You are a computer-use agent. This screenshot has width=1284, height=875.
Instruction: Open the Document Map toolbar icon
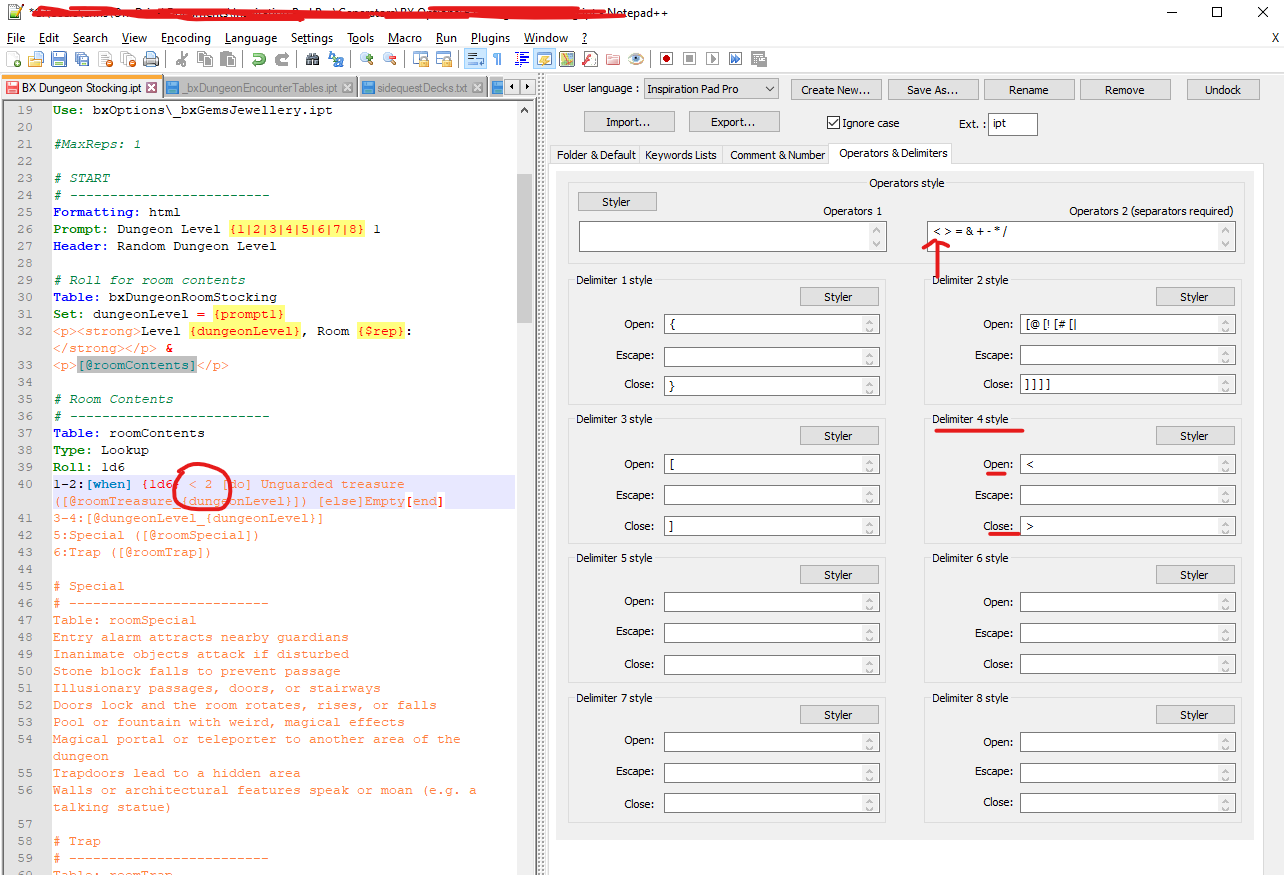(x=567, y=59)
